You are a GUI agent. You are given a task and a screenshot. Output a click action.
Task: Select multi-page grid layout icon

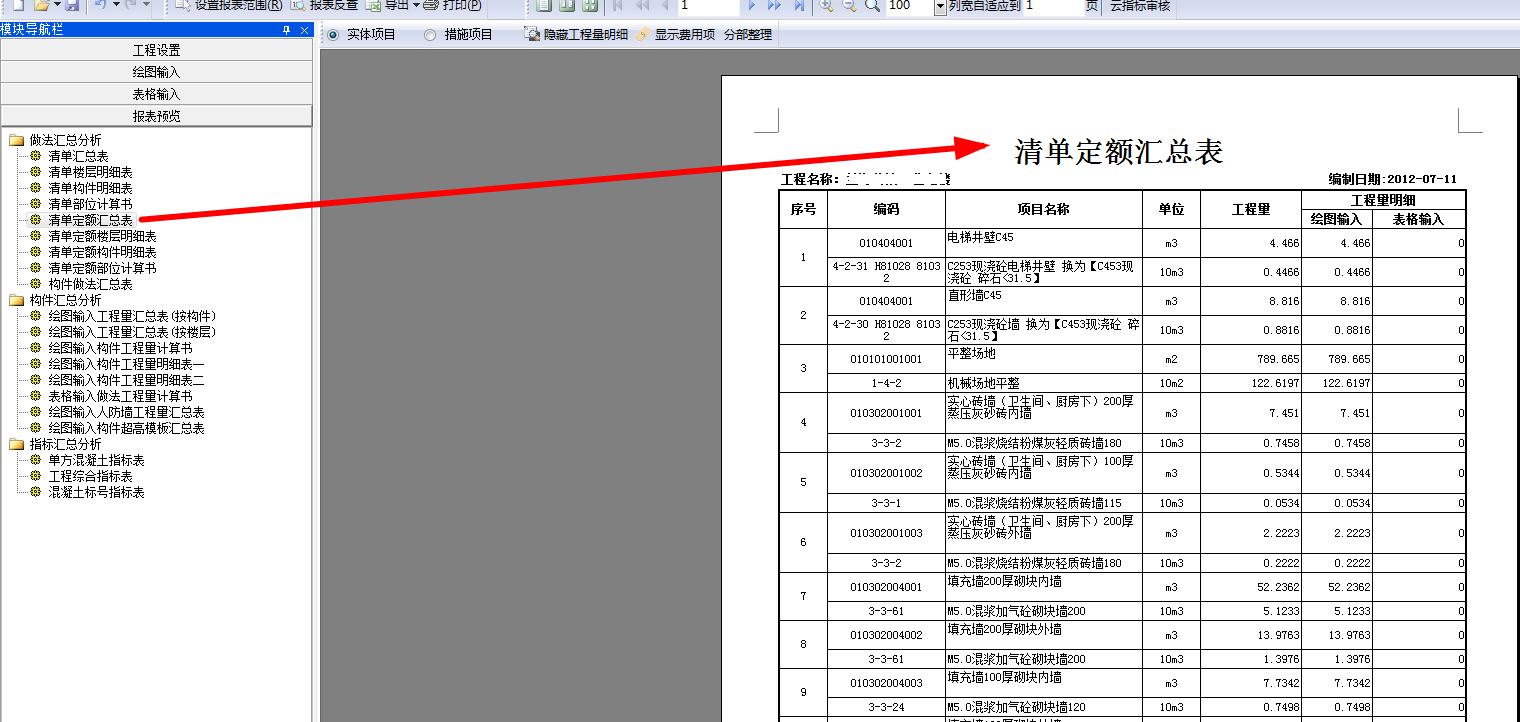pyautogui.click(x=590, y=5)
